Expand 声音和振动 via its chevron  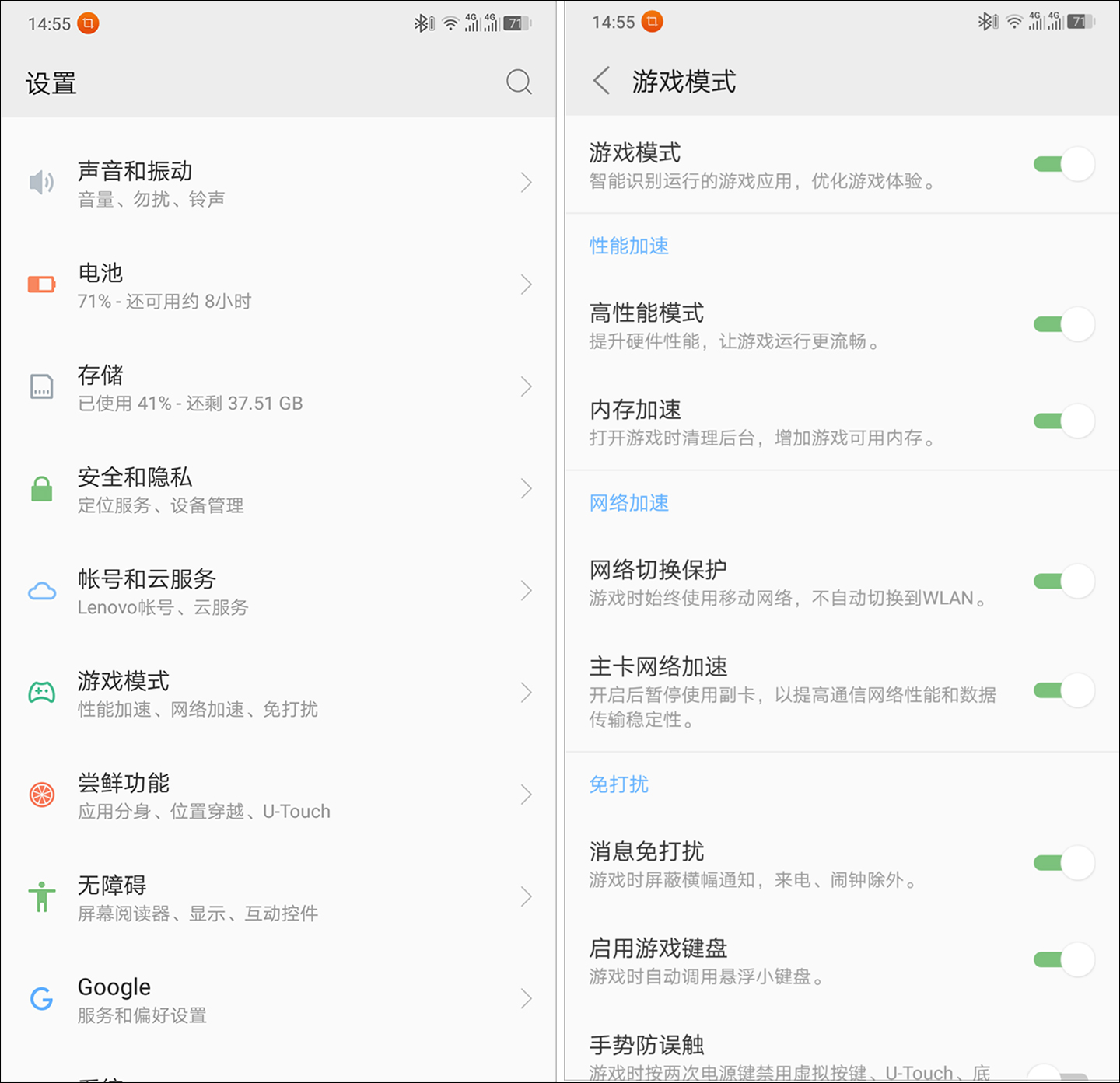[x=527, y=183]
